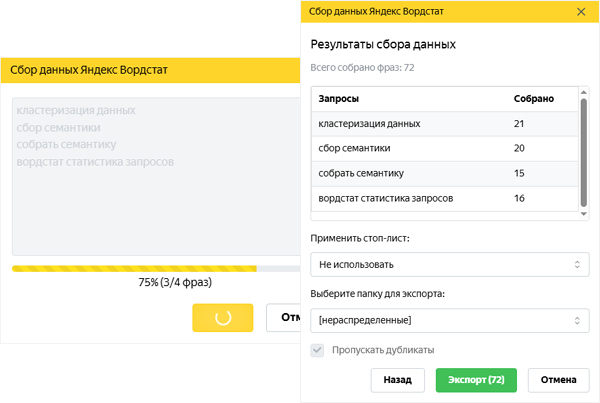This screenshot has height=403, width=600.
Task: Sort by the Собрано column header
Action: tap(533, 99)
